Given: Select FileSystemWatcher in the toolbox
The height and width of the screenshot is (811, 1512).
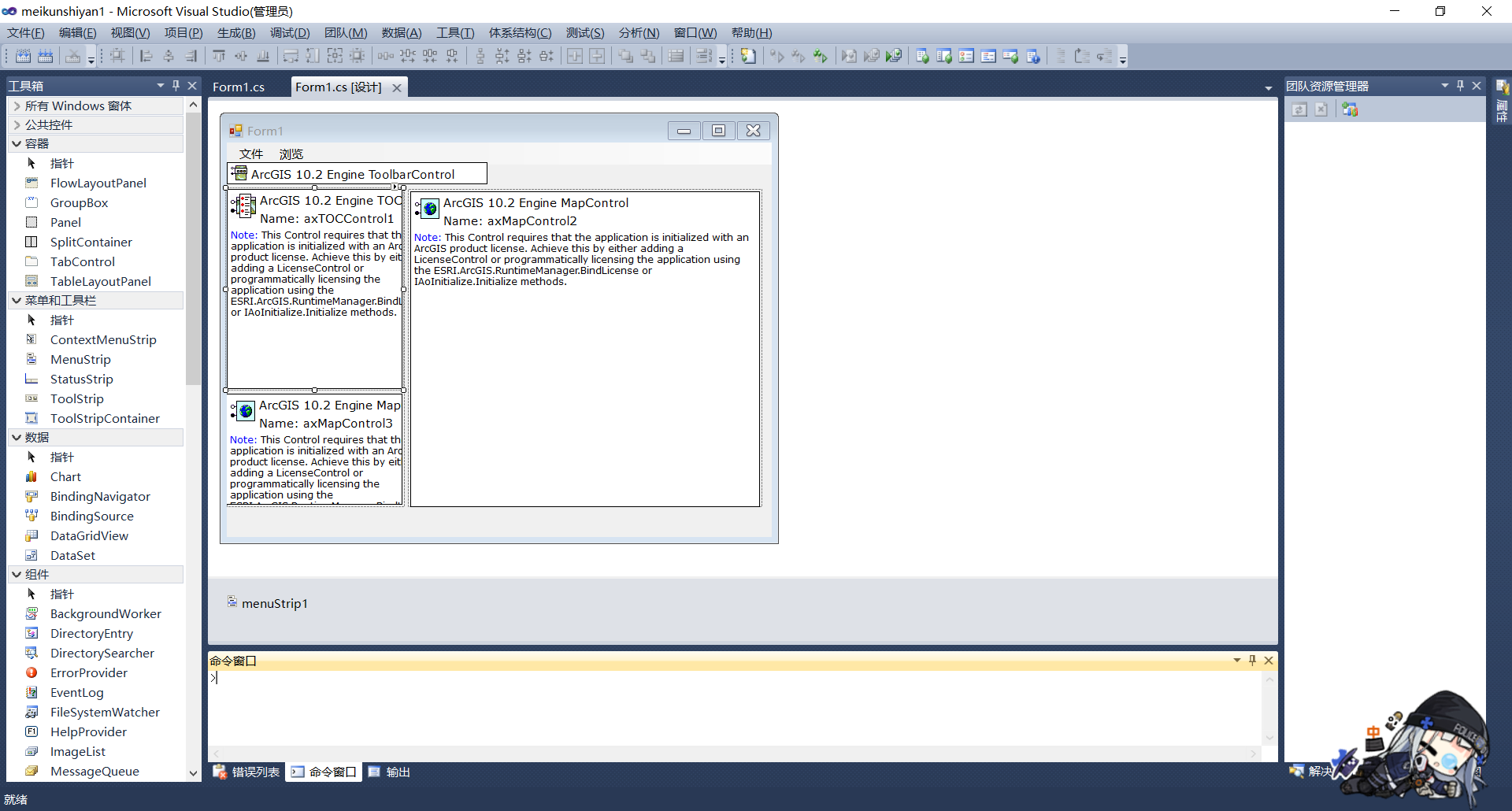Looking at the screenshot, I should click(x=105, y=712).
